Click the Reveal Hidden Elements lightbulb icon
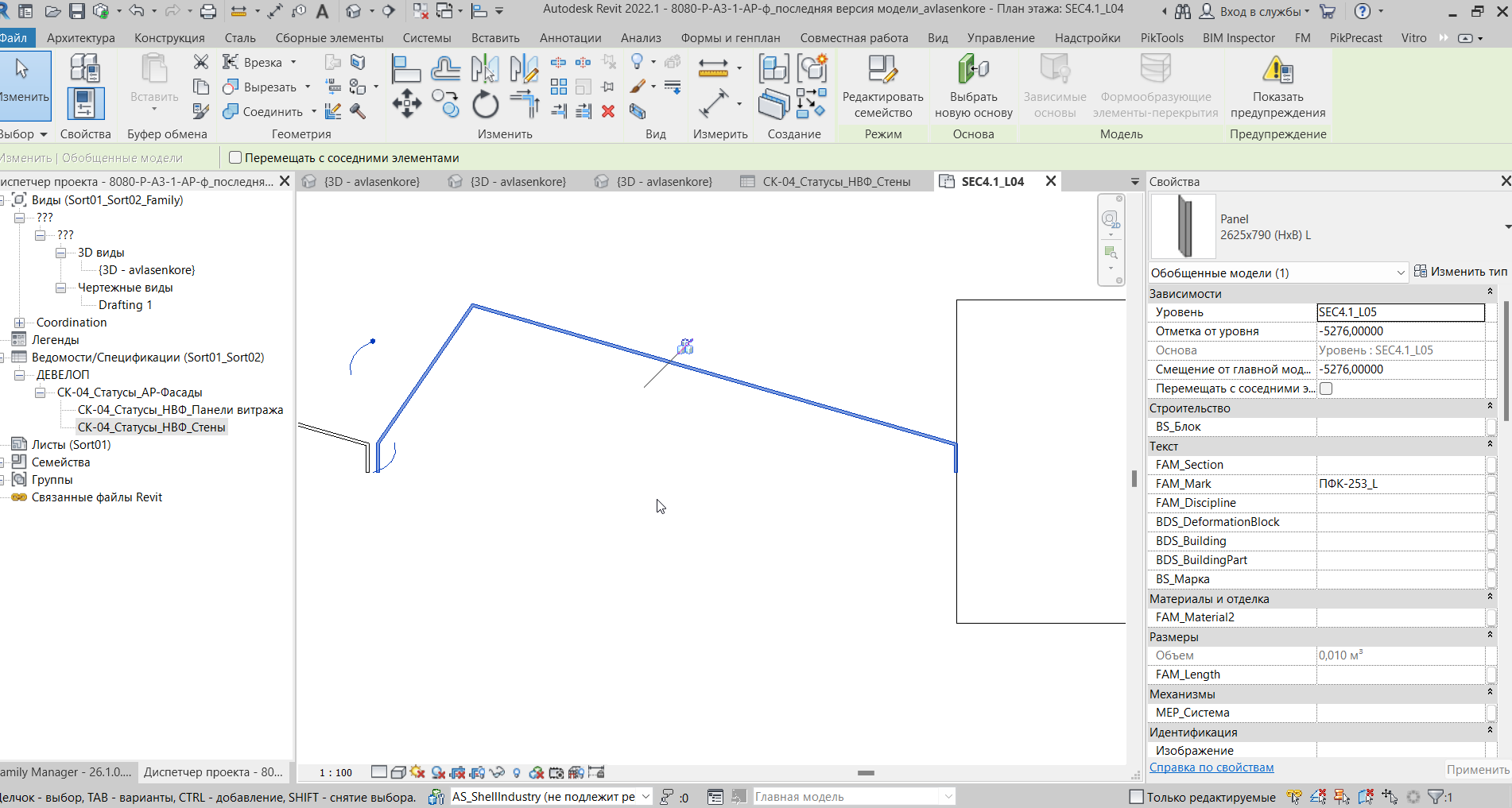The height and width of the screenshot is (808, 1512). [517, 772]
